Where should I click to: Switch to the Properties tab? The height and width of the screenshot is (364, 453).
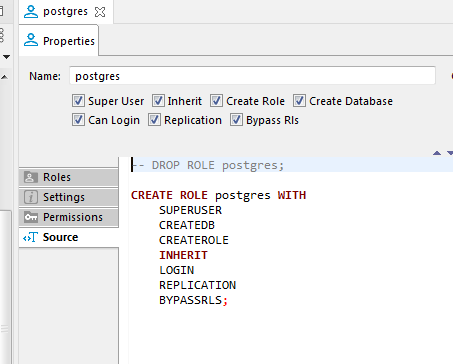(59, 41)
